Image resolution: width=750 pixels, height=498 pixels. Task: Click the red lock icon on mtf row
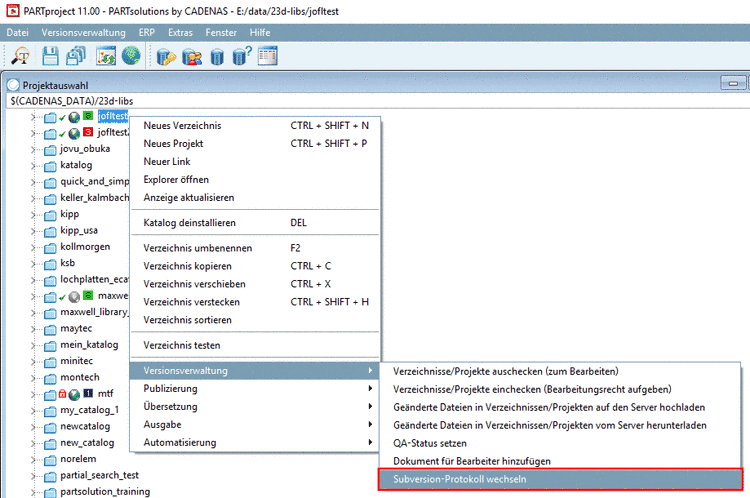tap(63, 394)
